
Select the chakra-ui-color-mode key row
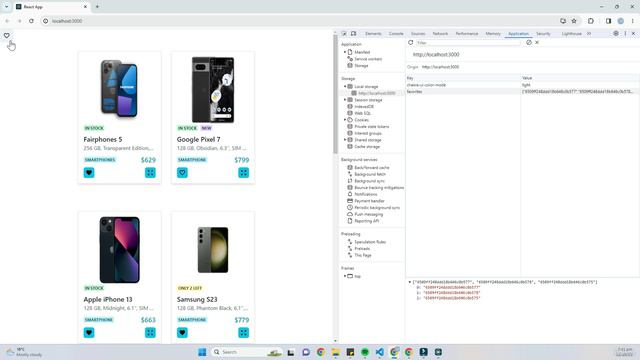click(x=522, y=85)
